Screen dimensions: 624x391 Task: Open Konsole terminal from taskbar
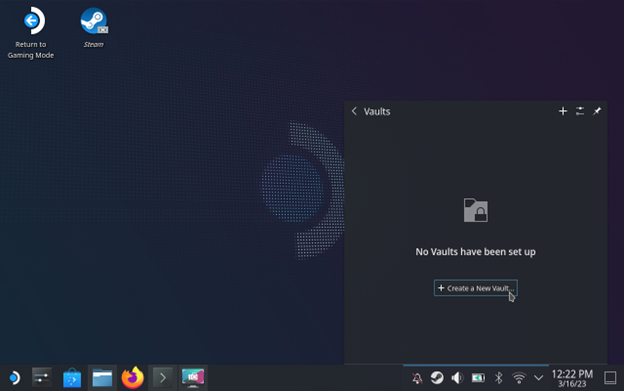163,377
